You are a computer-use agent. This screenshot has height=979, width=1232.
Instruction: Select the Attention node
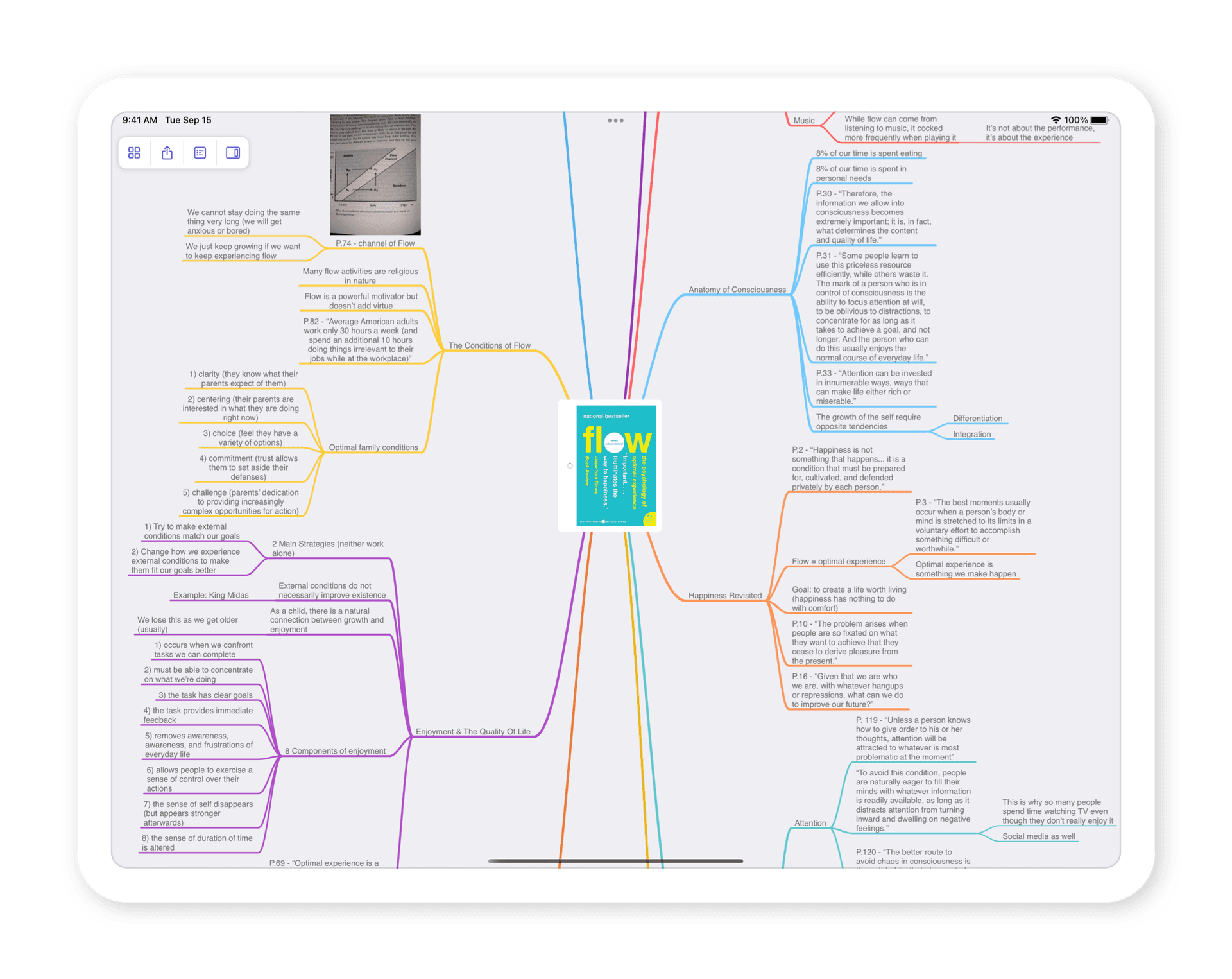click(810, 823)
